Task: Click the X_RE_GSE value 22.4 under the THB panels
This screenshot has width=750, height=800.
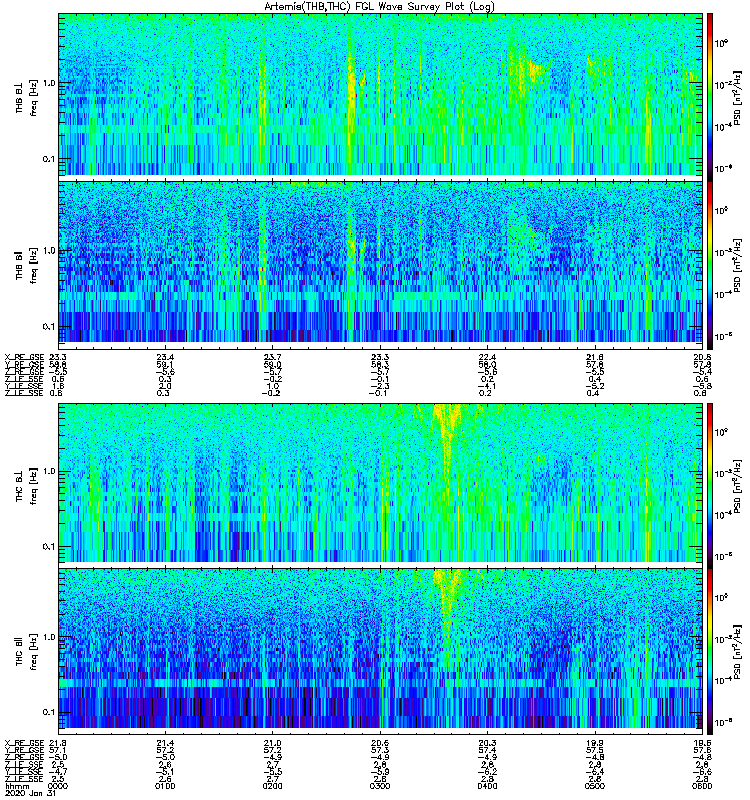Action: (487, 357)
